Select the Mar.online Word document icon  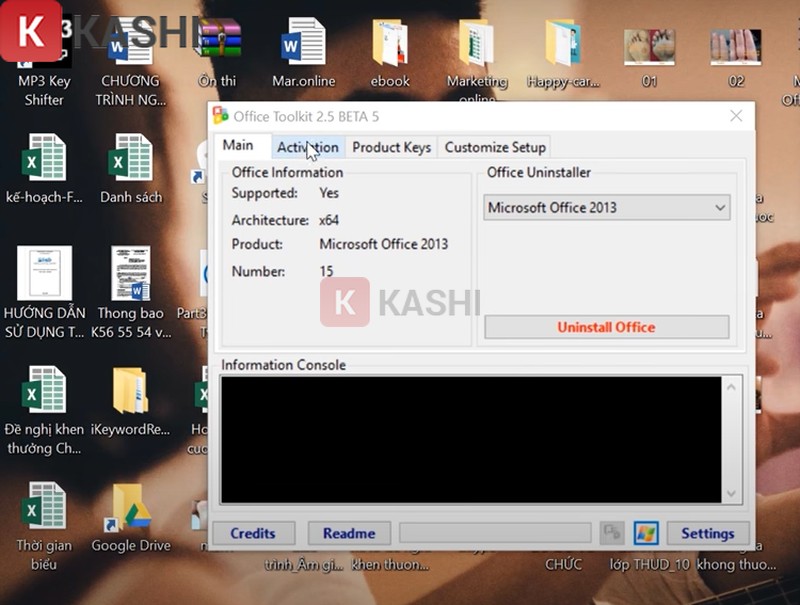(x=303, y=42)
